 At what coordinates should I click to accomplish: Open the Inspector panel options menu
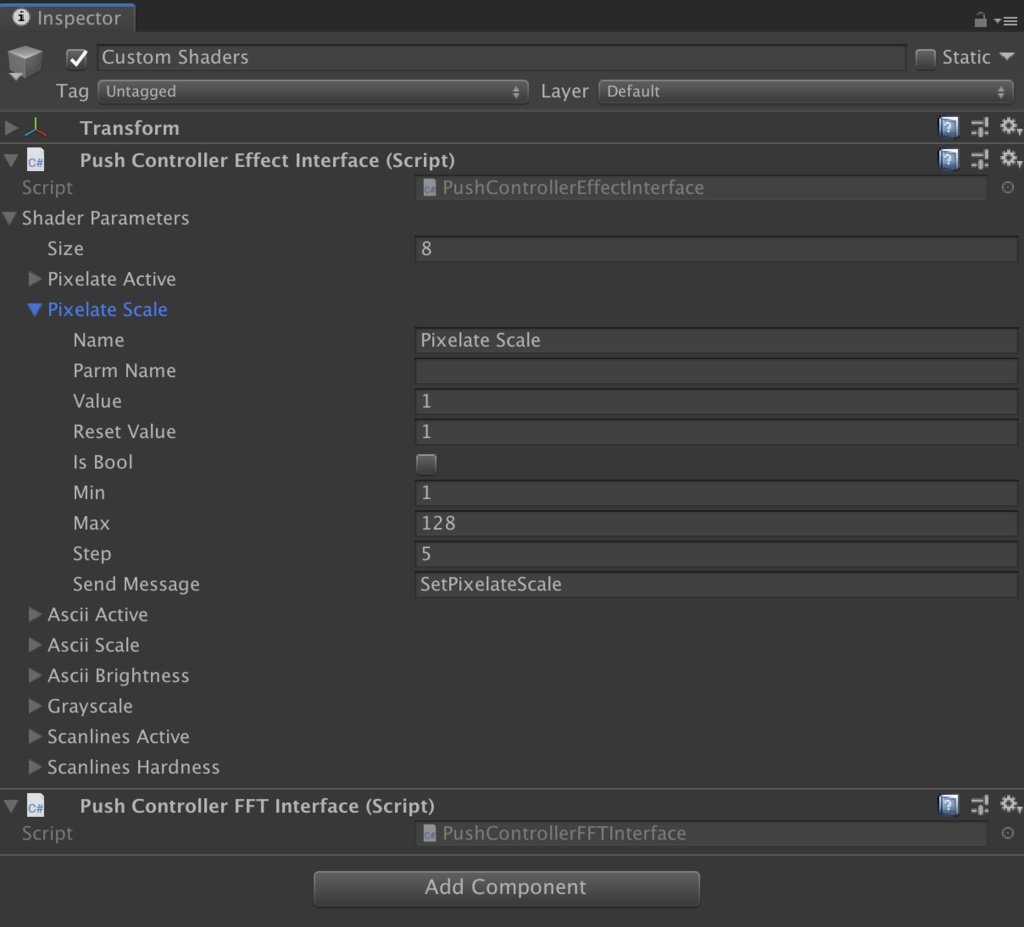coord(1010,18)
